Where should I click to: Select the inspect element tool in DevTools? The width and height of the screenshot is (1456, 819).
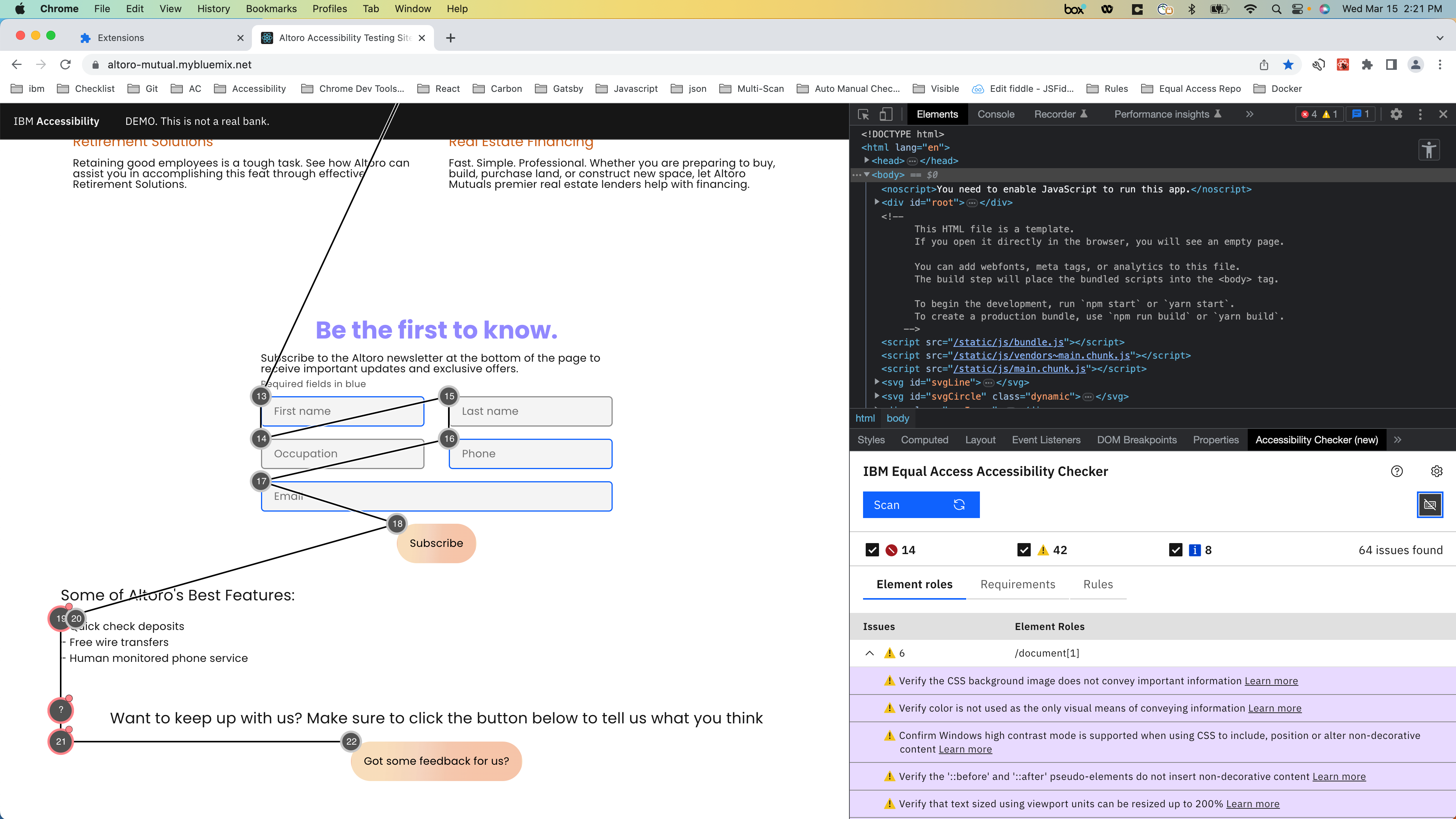point(864,114)
